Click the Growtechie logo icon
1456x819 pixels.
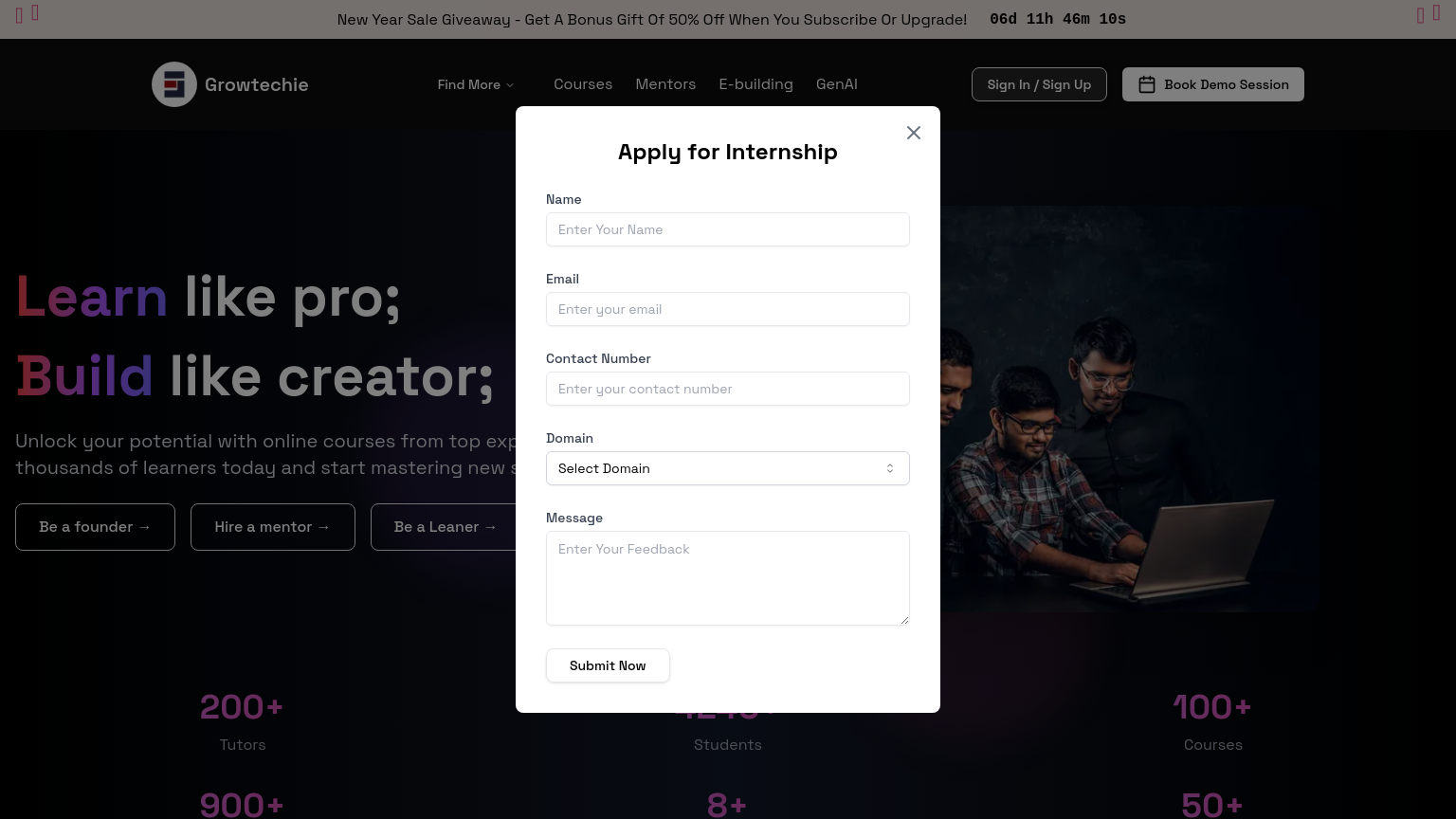pos(174,84)
